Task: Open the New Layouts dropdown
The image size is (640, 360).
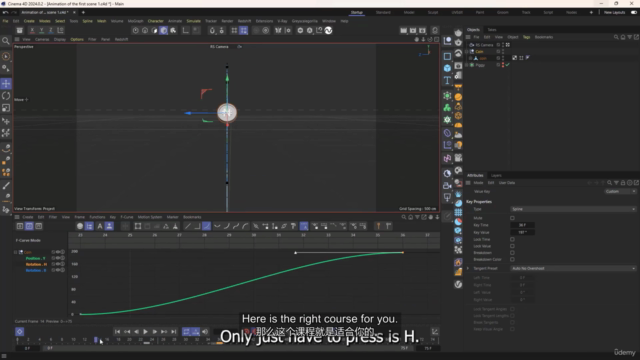Action: click(x=614, y=13)
